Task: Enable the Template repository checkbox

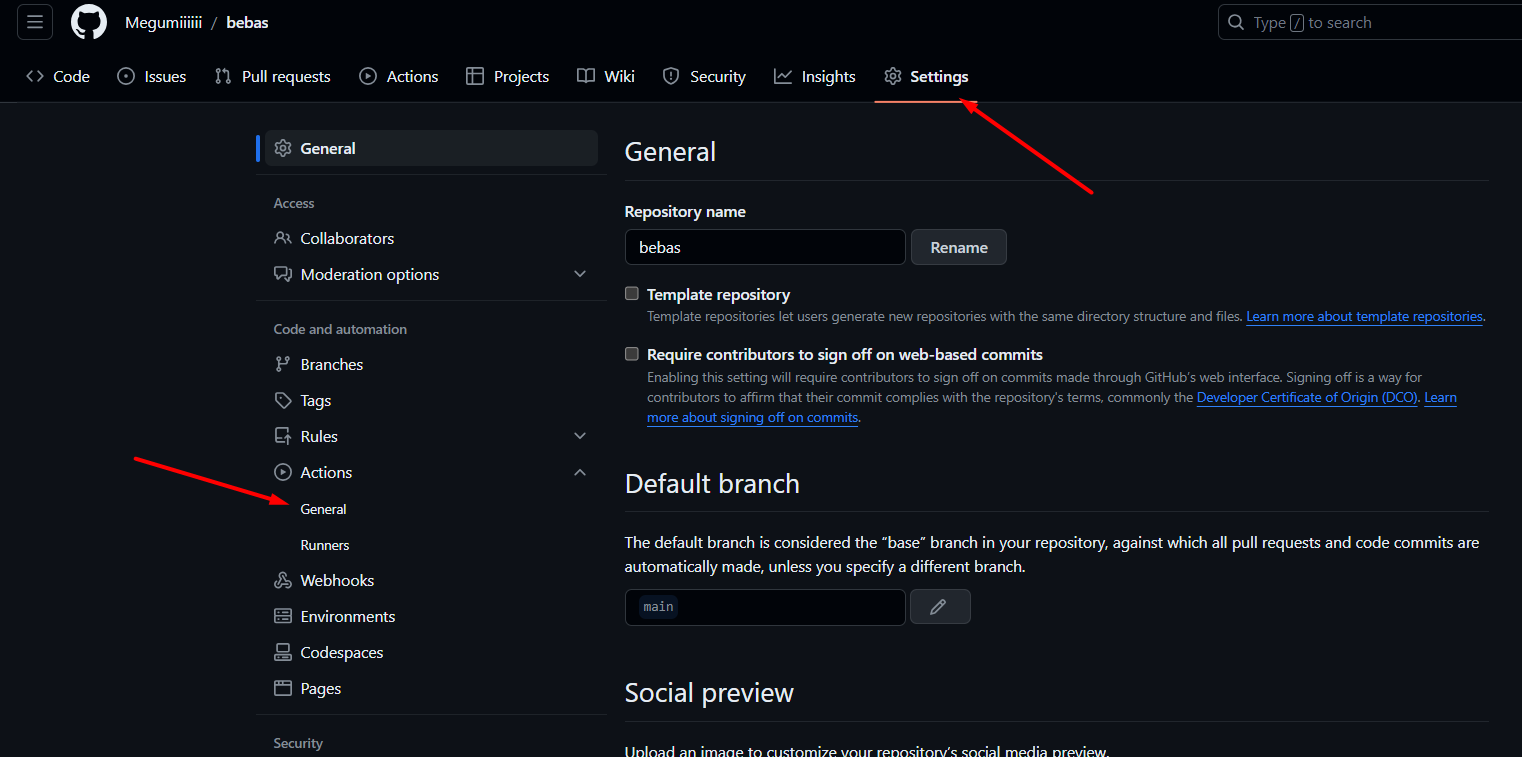Action: 632,294
